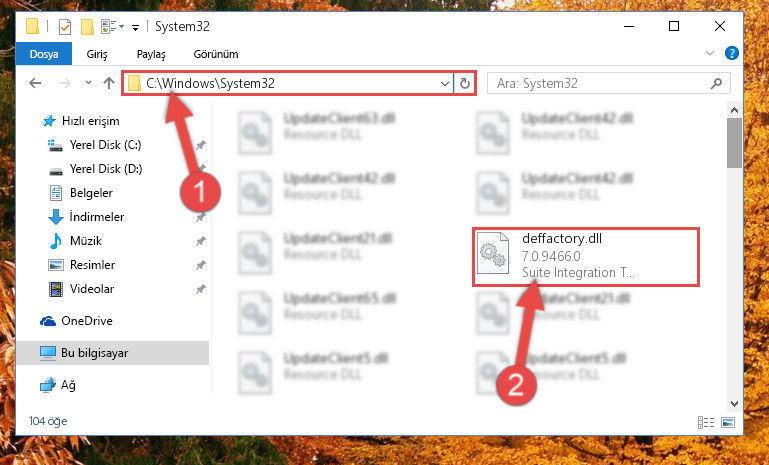Switch to large icons view icon

(x=728, y=422)
